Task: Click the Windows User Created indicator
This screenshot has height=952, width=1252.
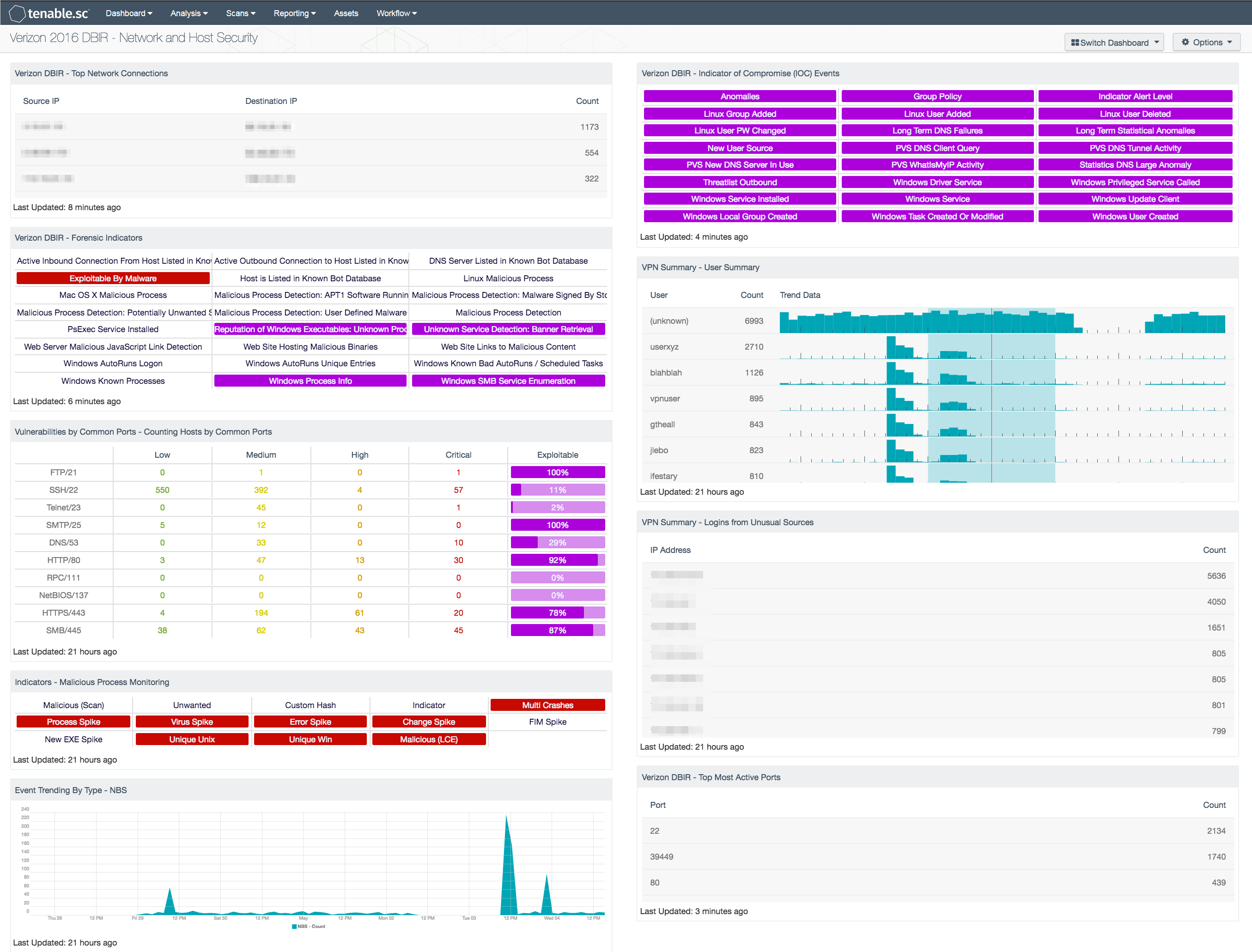Action: click(1135, 217)
